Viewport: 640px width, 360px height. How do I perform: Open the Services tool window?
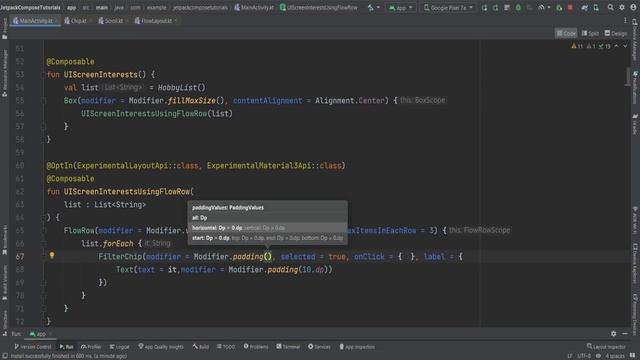tap(319, 347)
